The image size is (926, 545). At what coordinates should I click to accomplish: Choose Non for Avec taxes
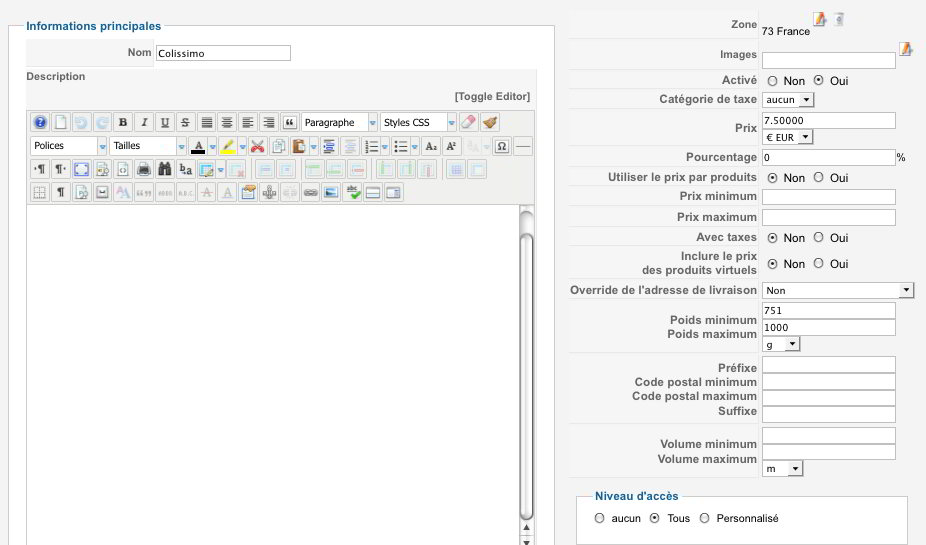(x=772, y=238)
